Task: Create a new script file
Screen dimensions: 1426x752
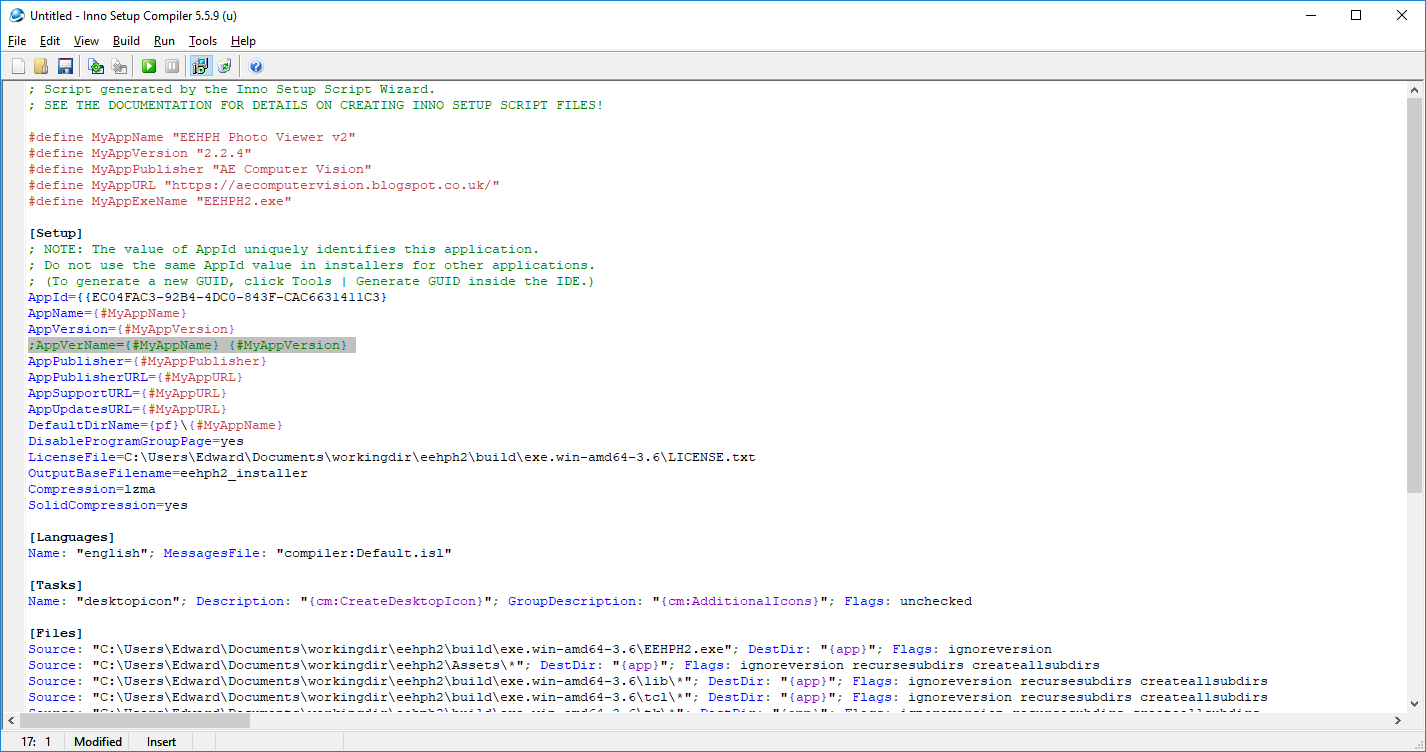Action: 18,65
